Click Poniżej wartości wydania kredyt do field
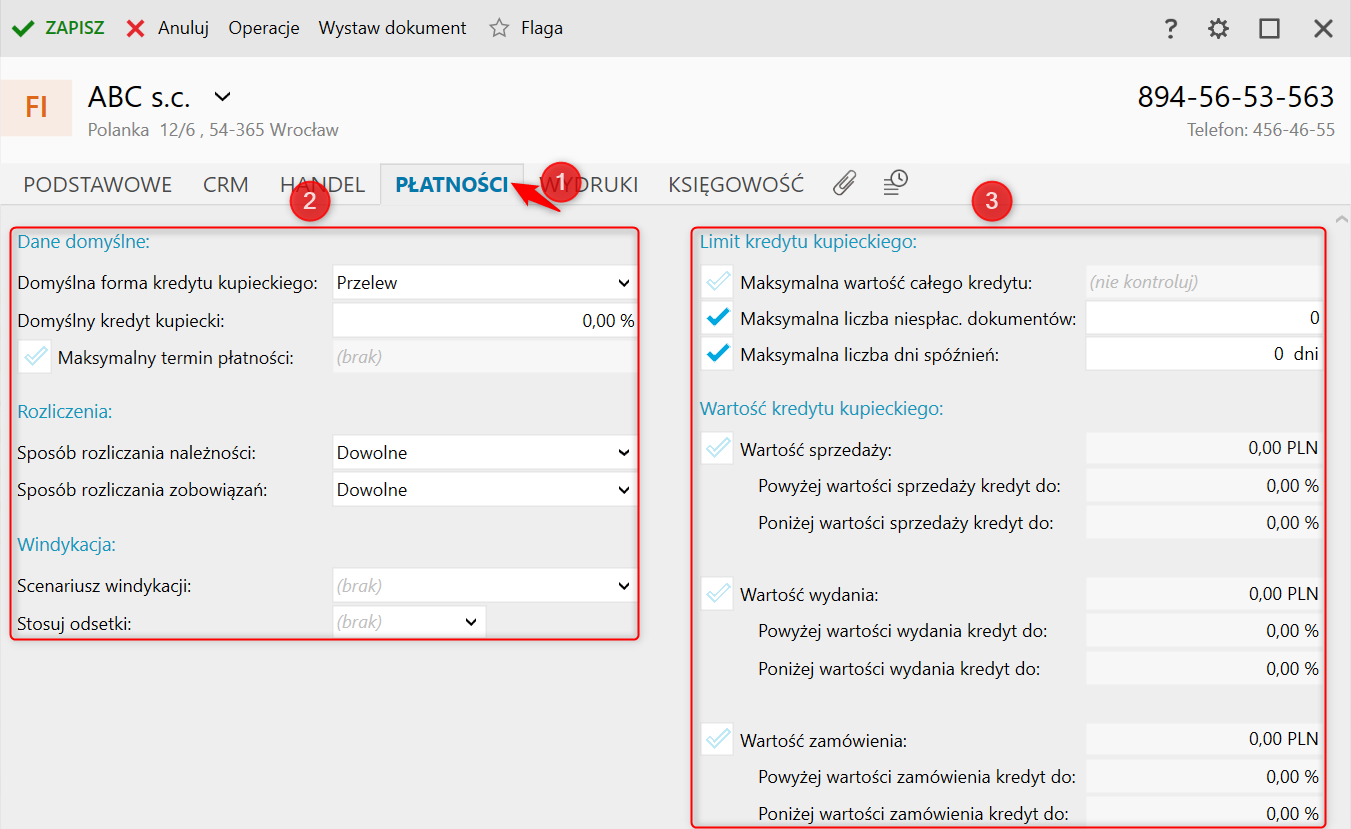1351x829 pixels. 1204,668
